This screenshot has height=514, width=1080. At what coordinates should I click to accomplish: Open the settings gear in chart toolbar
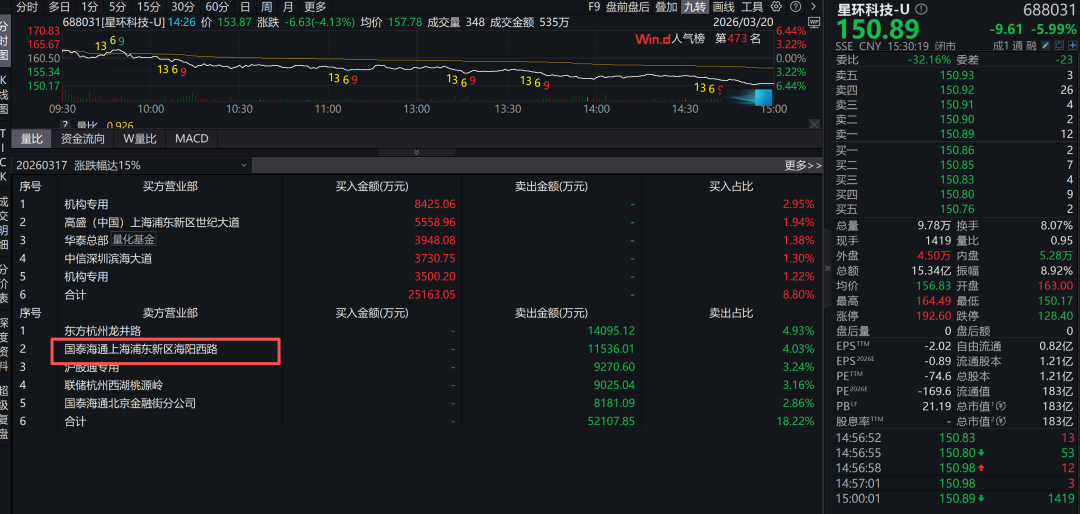click(777, 6)
